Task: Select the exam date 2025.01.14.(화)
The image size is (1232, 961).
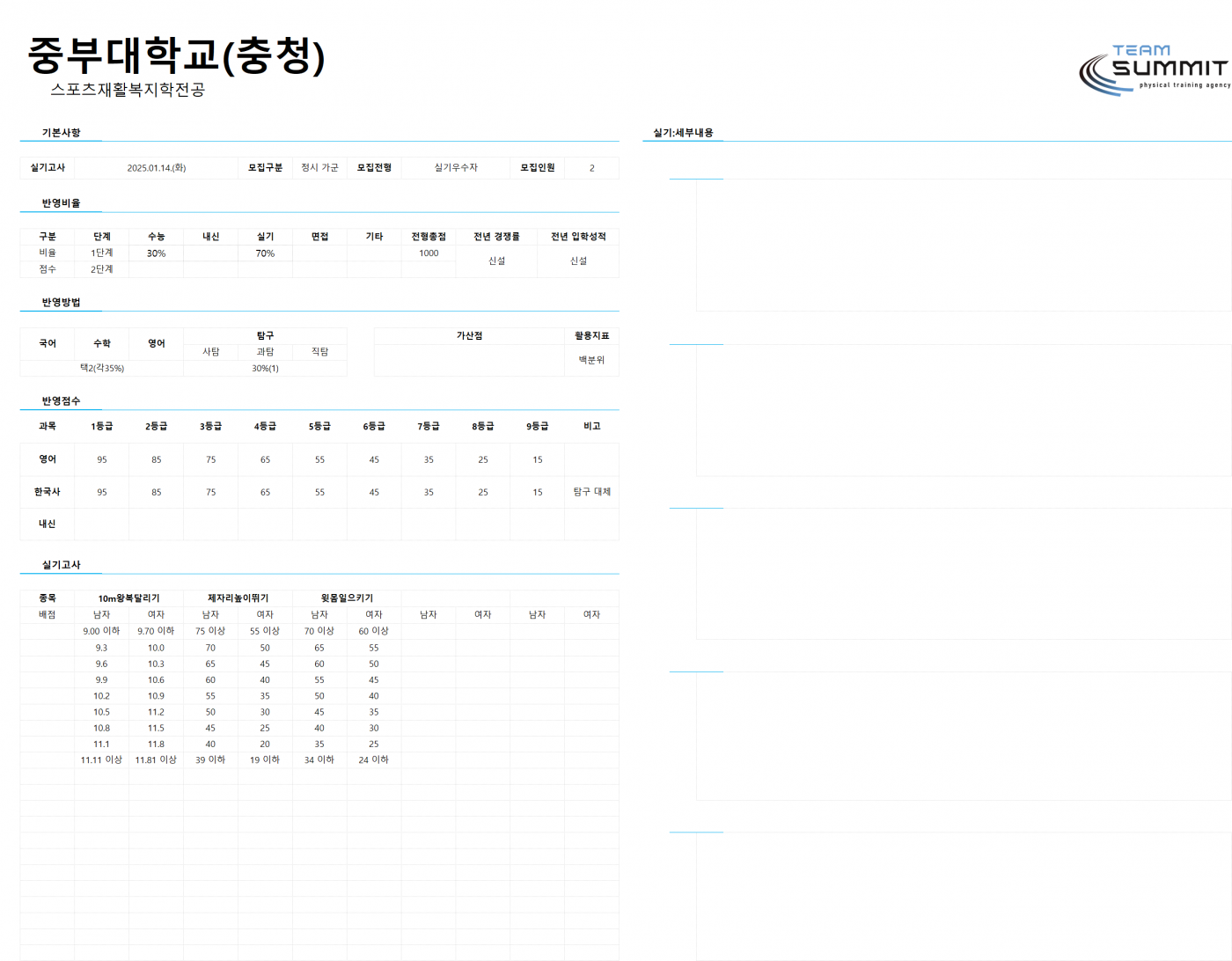Action: (x=156, y=168)
